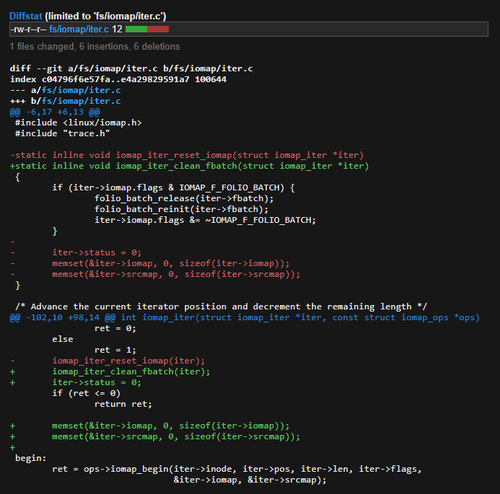The image size is (500, 494).
Task: Click the folio_batch_release(iter->fbatch); line
Action: [184, 199]
